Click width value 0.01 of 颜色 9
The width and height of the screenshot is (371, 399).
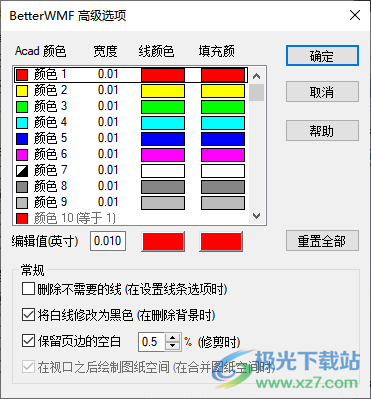pyautogui.click(x=108, y=202)
